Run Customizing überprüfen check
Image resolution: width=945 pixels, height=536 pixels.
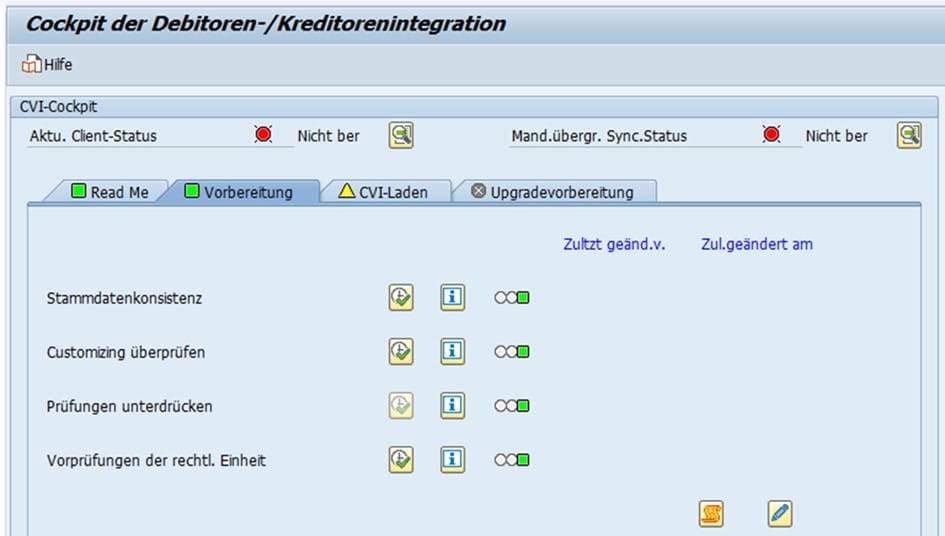401,352
